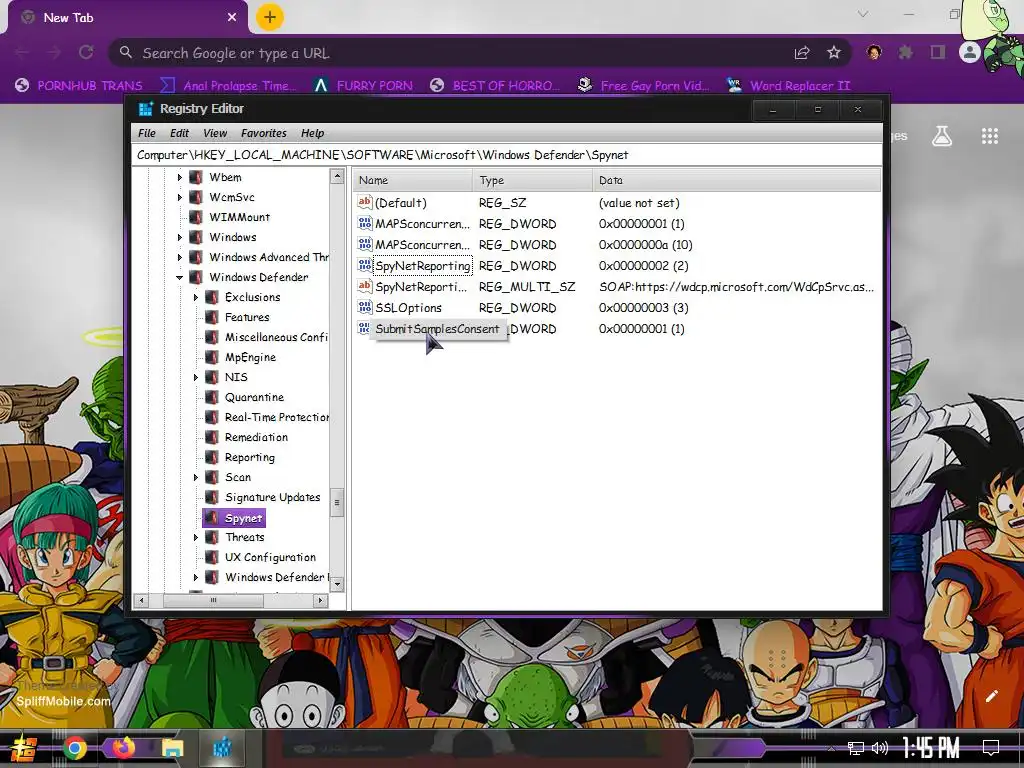Click the (Default) string value icon
The height and width of the screenshot is (768, 1024).
tap(364, 202)
